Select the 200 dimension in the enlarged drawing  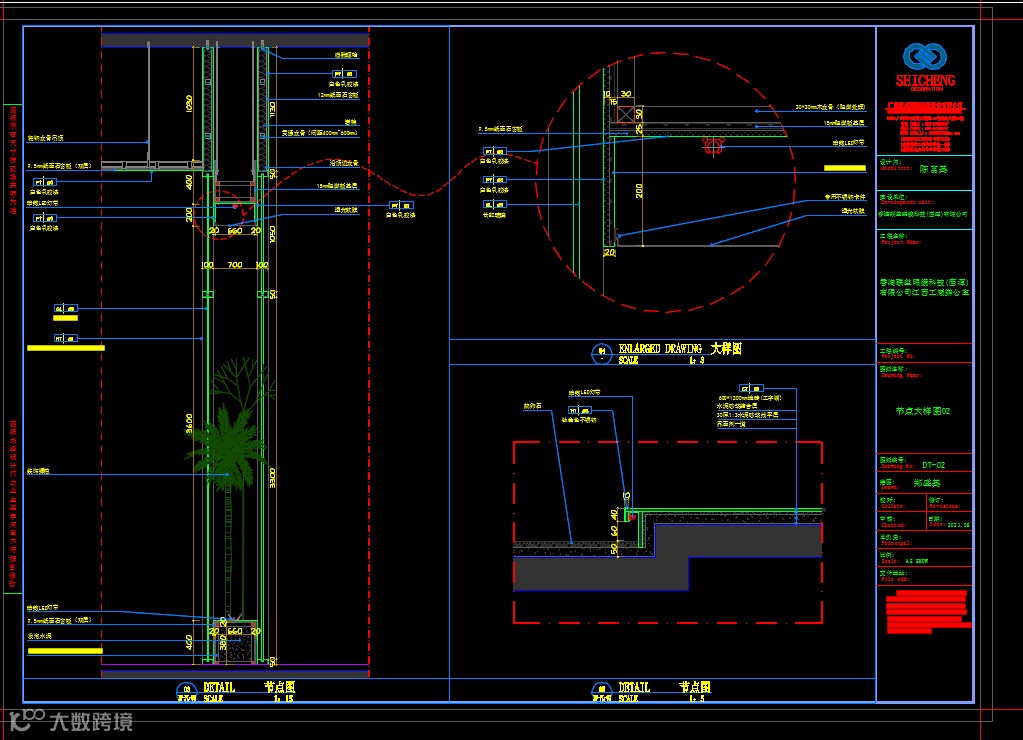point(639,191)
